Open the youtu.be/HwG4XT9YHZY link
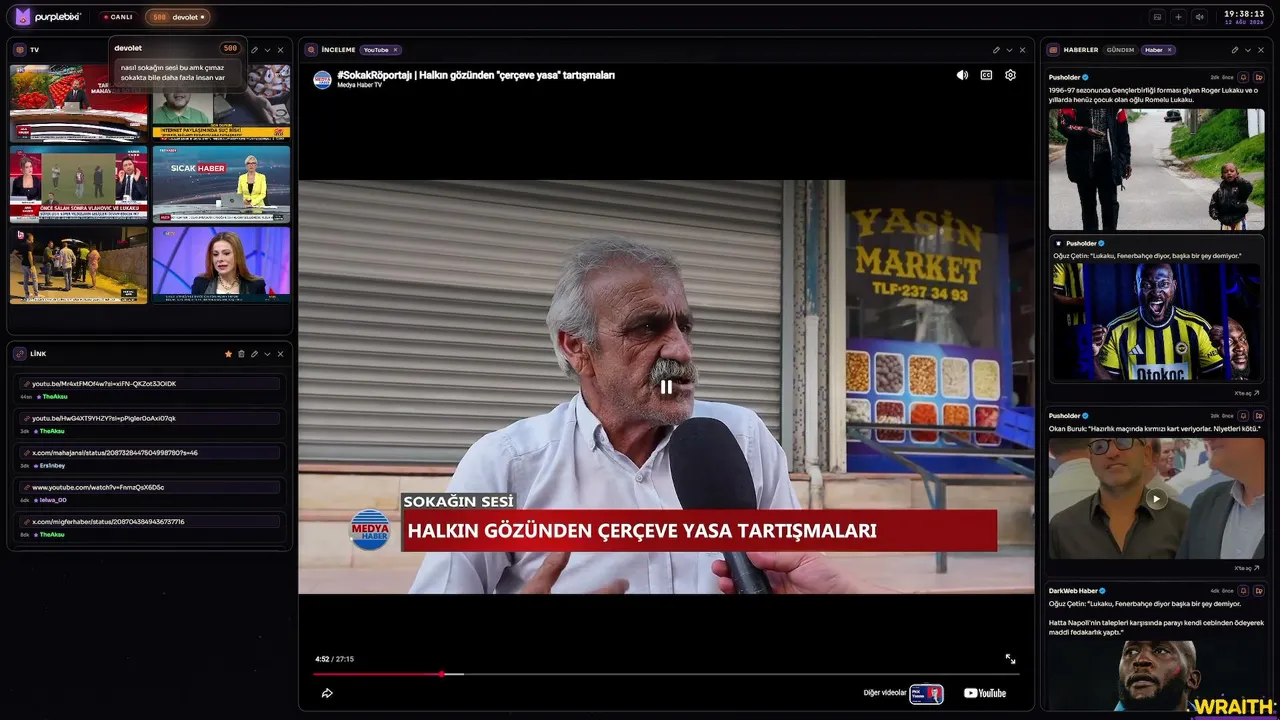 pyautogui.click(x=150, y=418)
